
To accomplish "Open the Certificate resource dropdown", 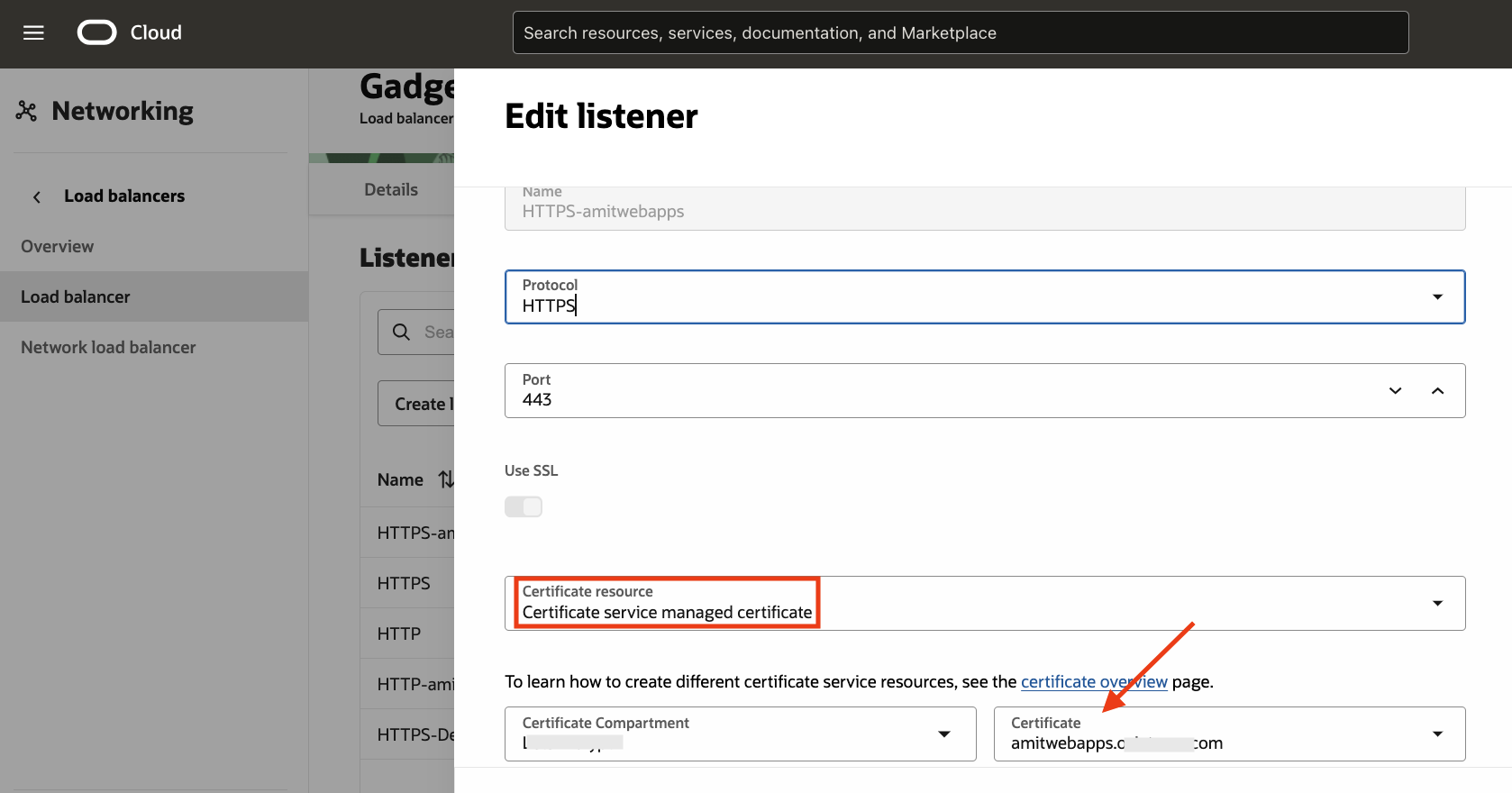I will tap(1437, 603).
